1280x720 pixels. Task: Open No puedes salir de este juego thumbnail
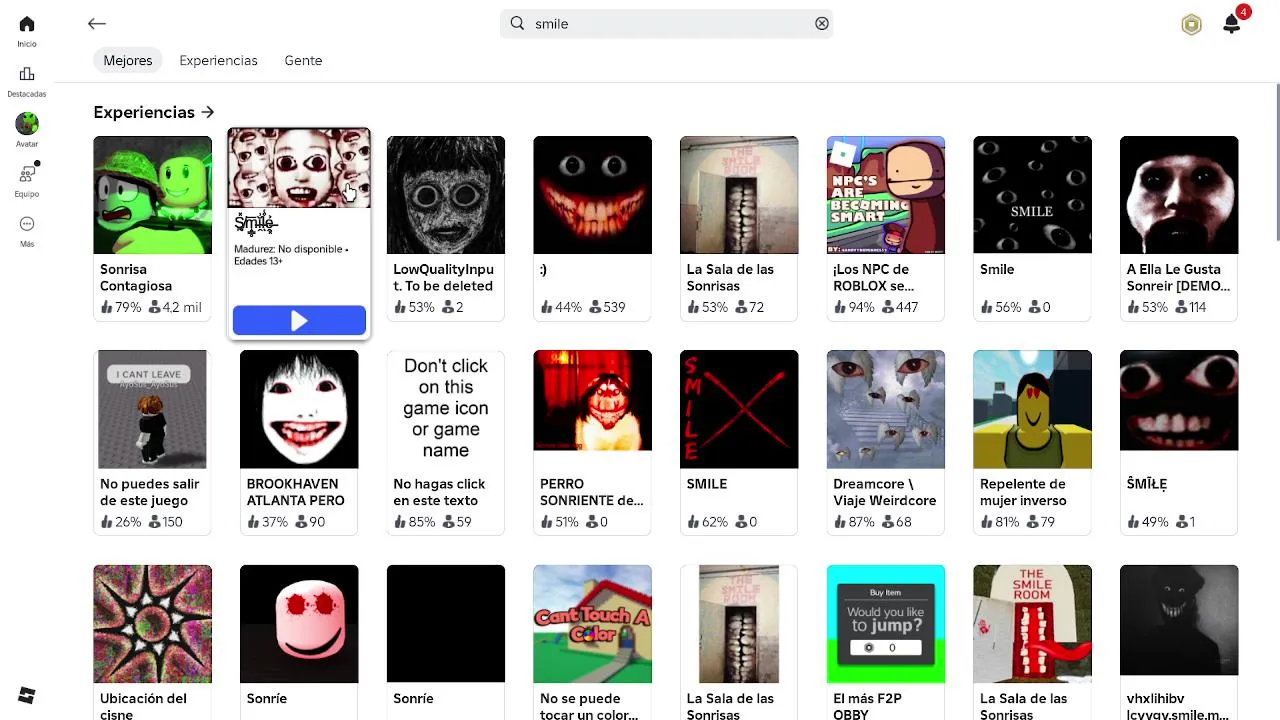(153, 409)
